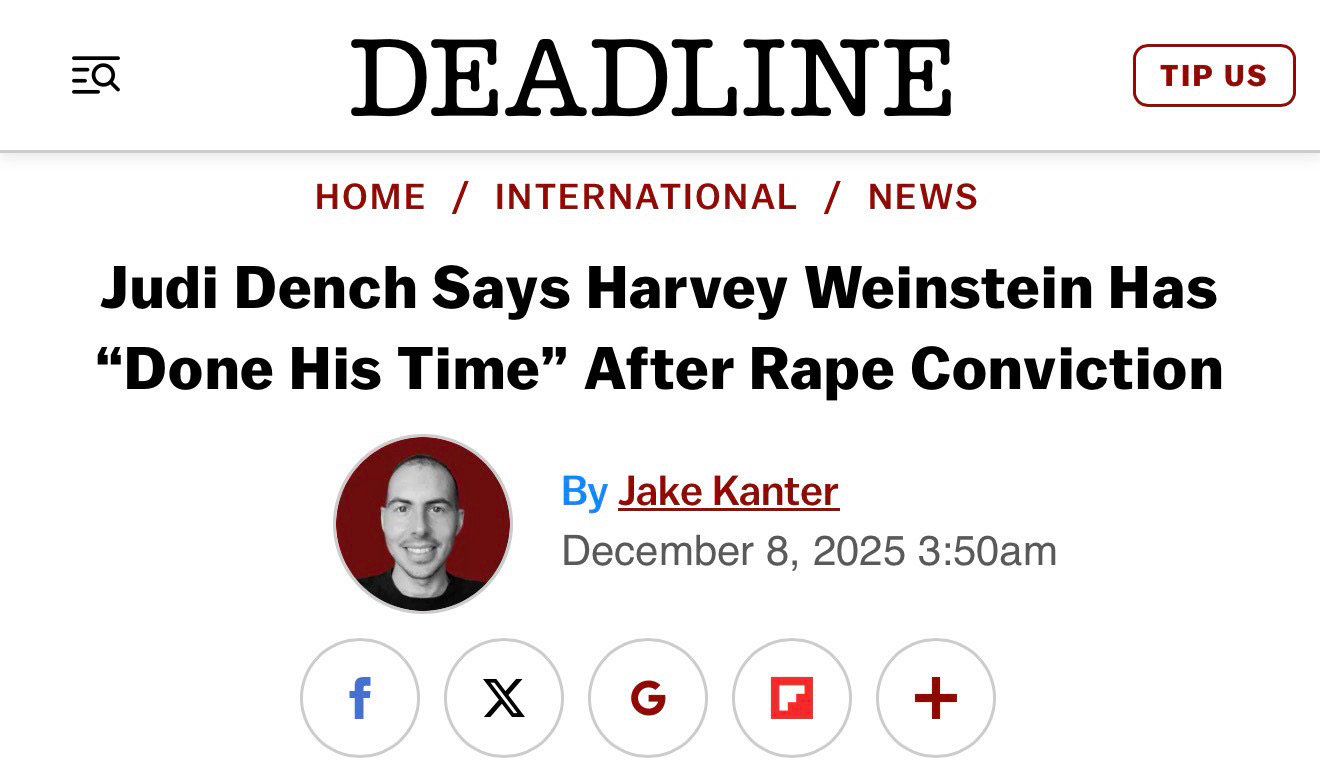1320x783 pixels.
Task: Click the Google share icon
Action: [x=648, y=698]
